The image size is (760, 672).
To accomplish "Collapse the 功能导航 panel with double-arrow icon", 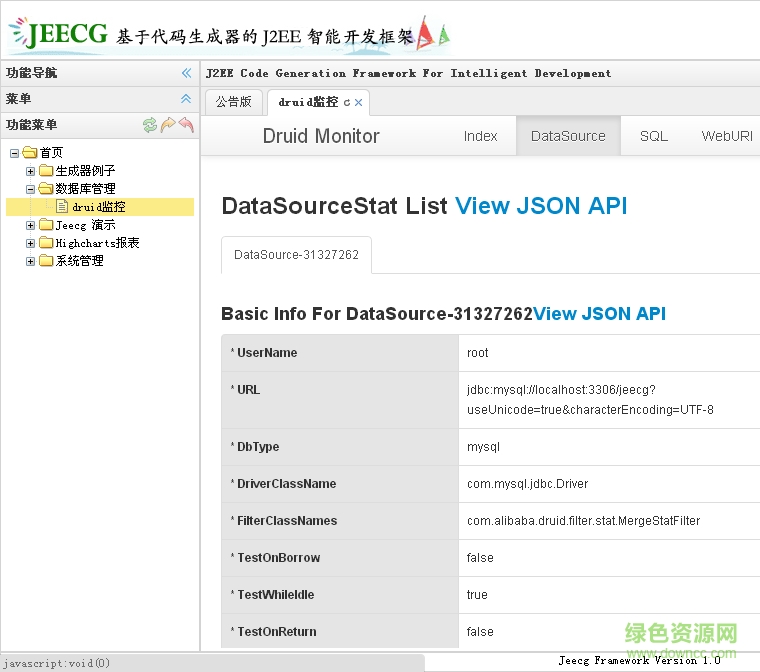I will [x=187, y=73].
